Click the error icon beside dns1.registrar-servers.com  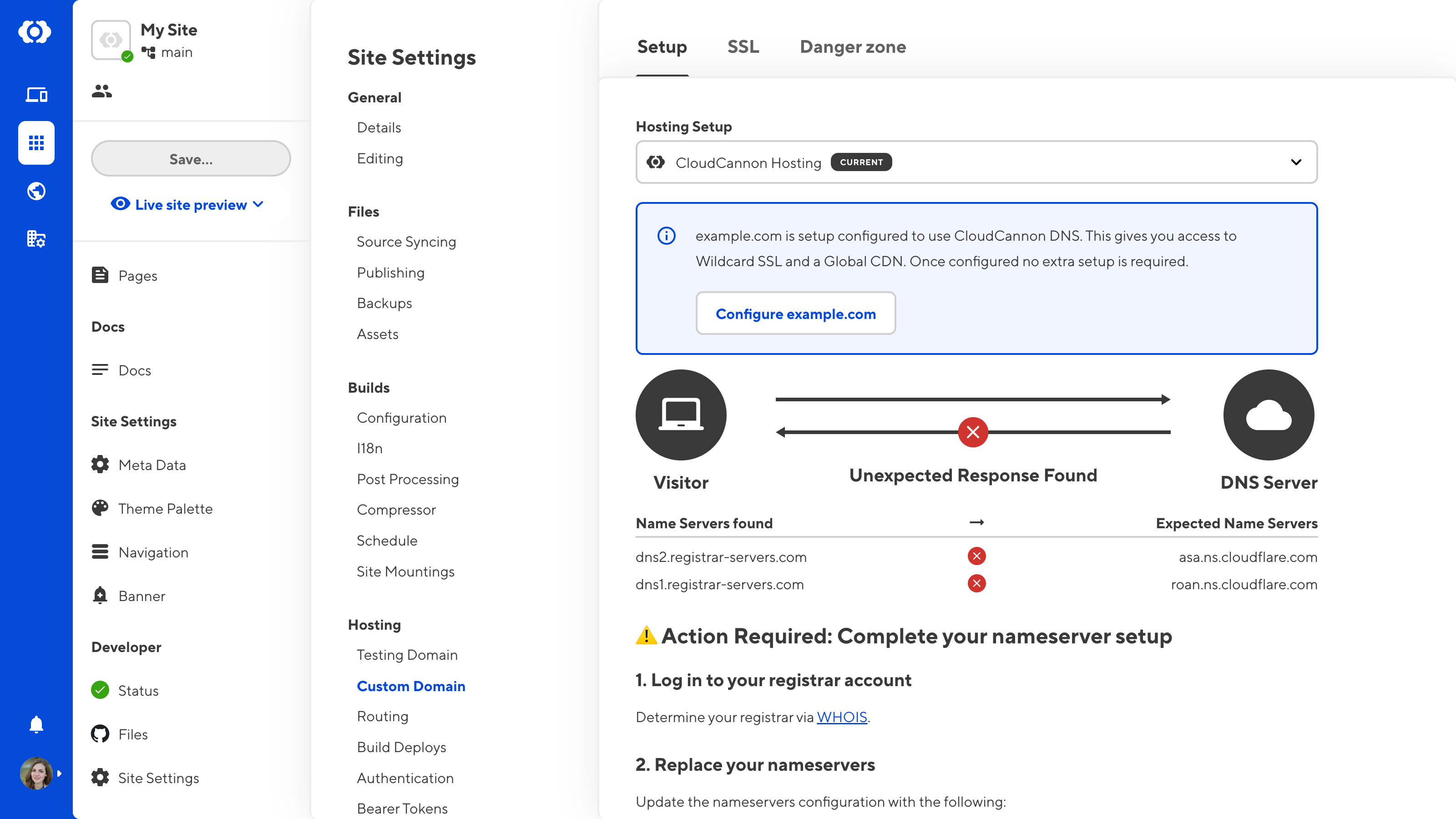977,583
